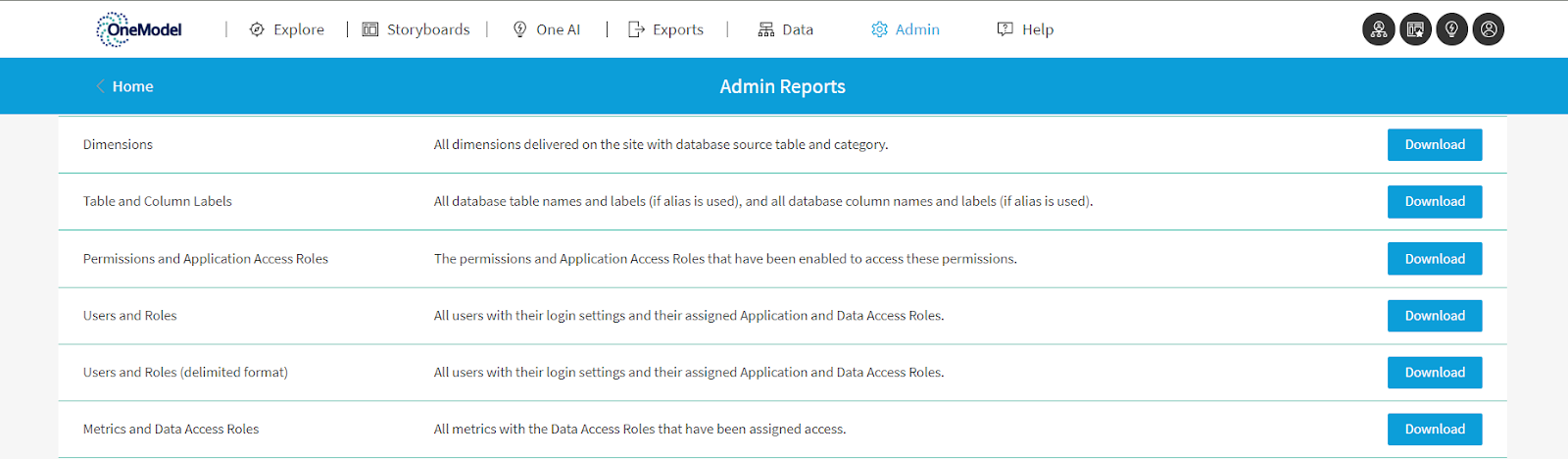
Task: Return to Home via breadcrumb link
Action: pos(132,86)
